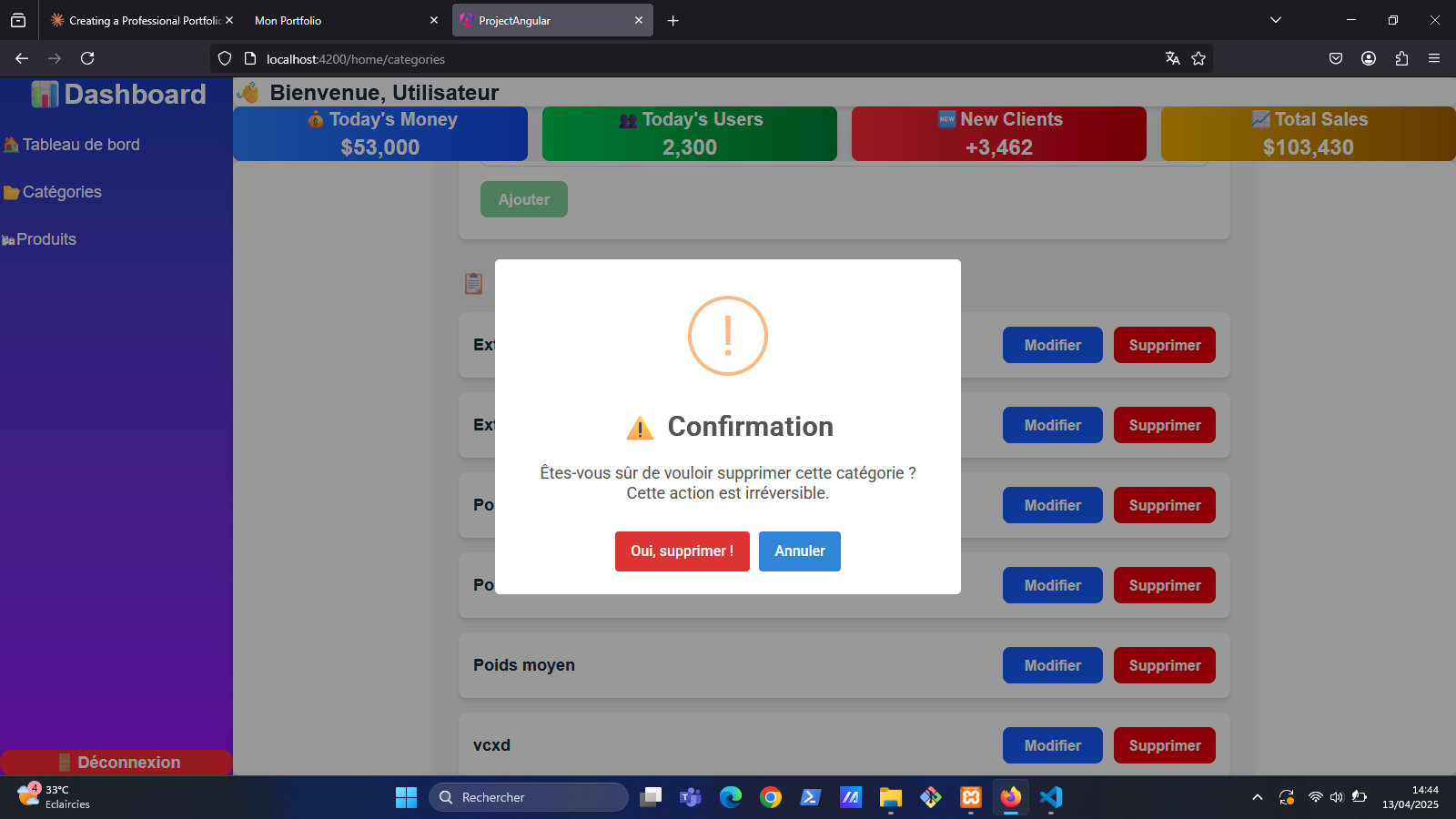Click the site information page icon
Screen dimensions: 1456x819
pos(250,59)
